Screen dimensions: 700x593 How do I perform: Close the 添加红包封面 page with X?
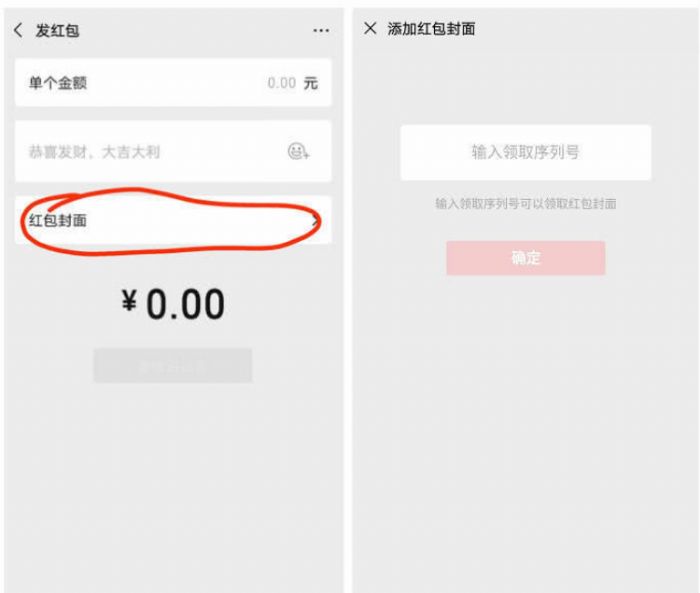pyautogui.click(x=370, y=29)
